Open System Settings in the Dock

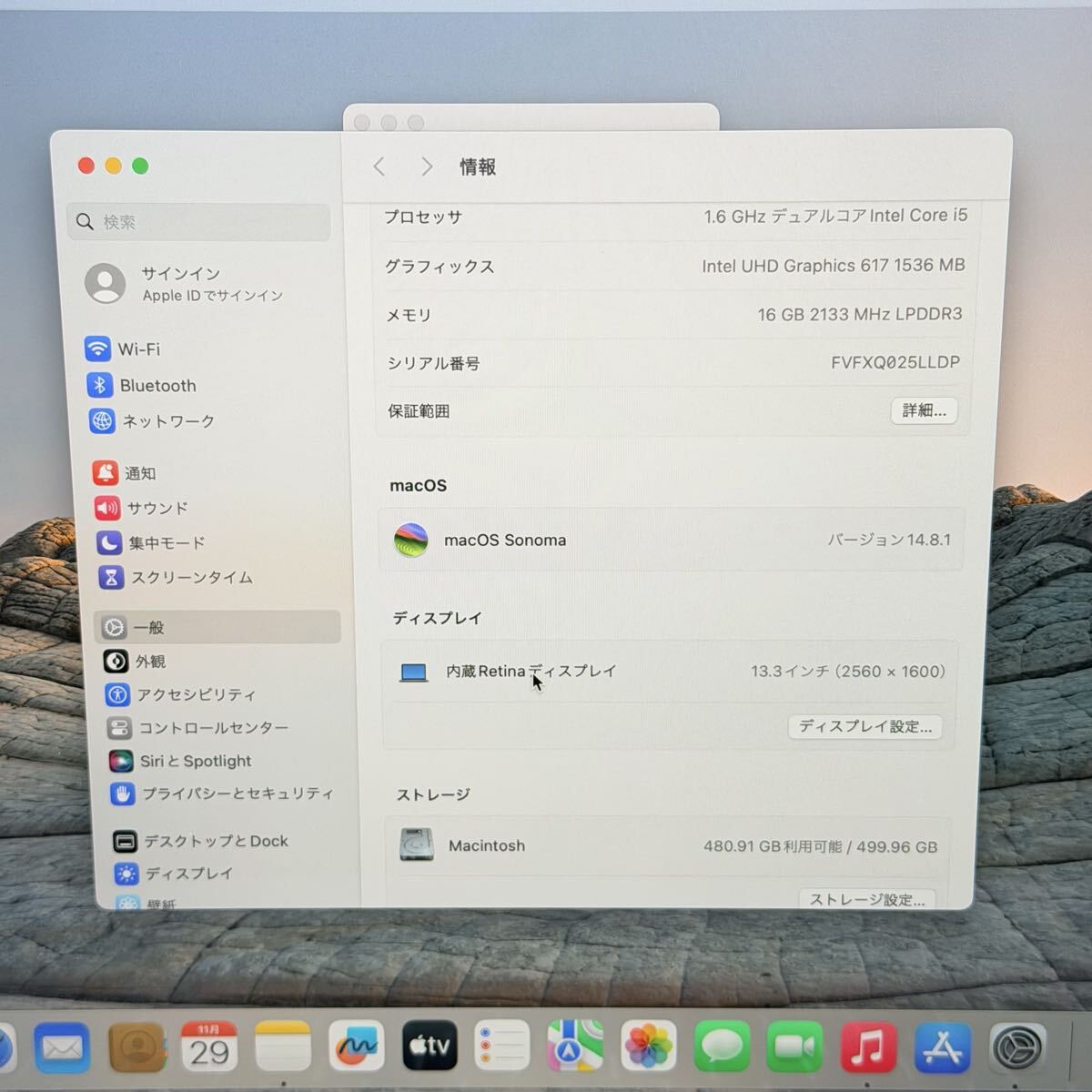[1016, 1049]
